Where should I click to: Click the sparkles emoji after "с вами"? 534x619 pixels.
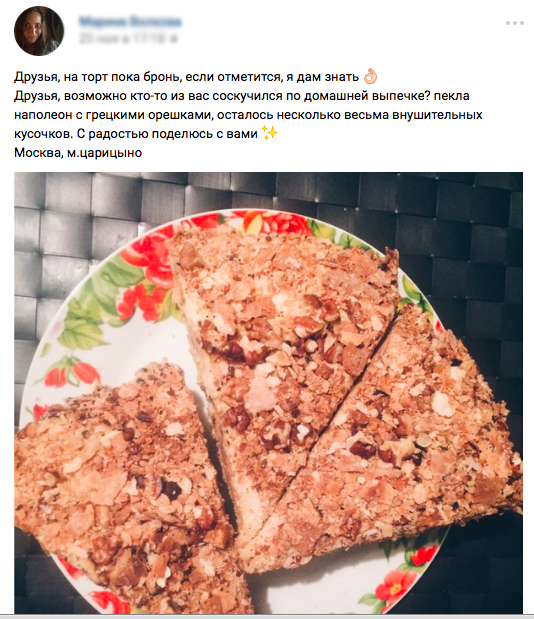pyautogui.click(x=270, y=133)
